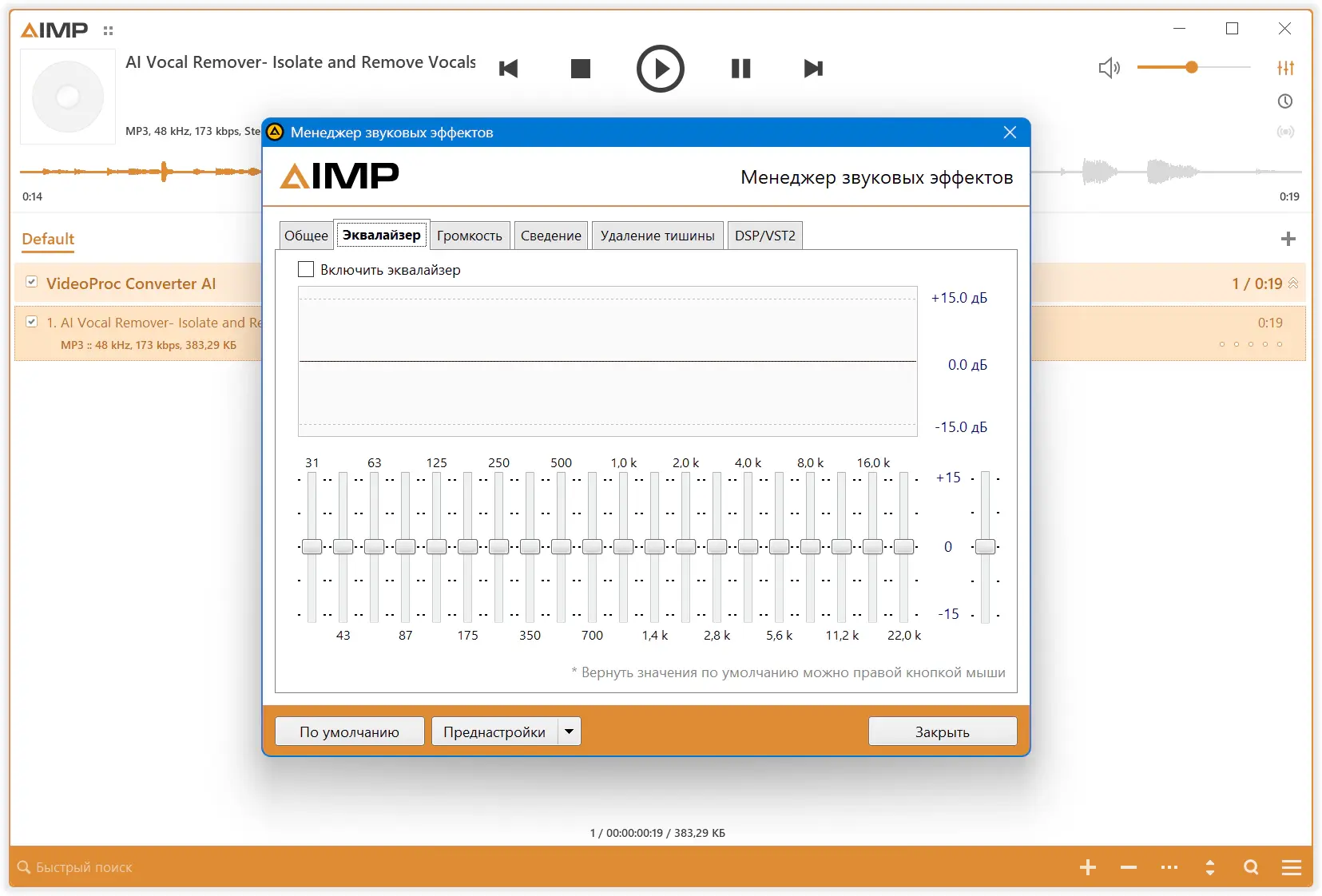Stop playback with the square icon
This screenshot has width=1322, height=896.
pyautogui.click(x=581, y=69)
